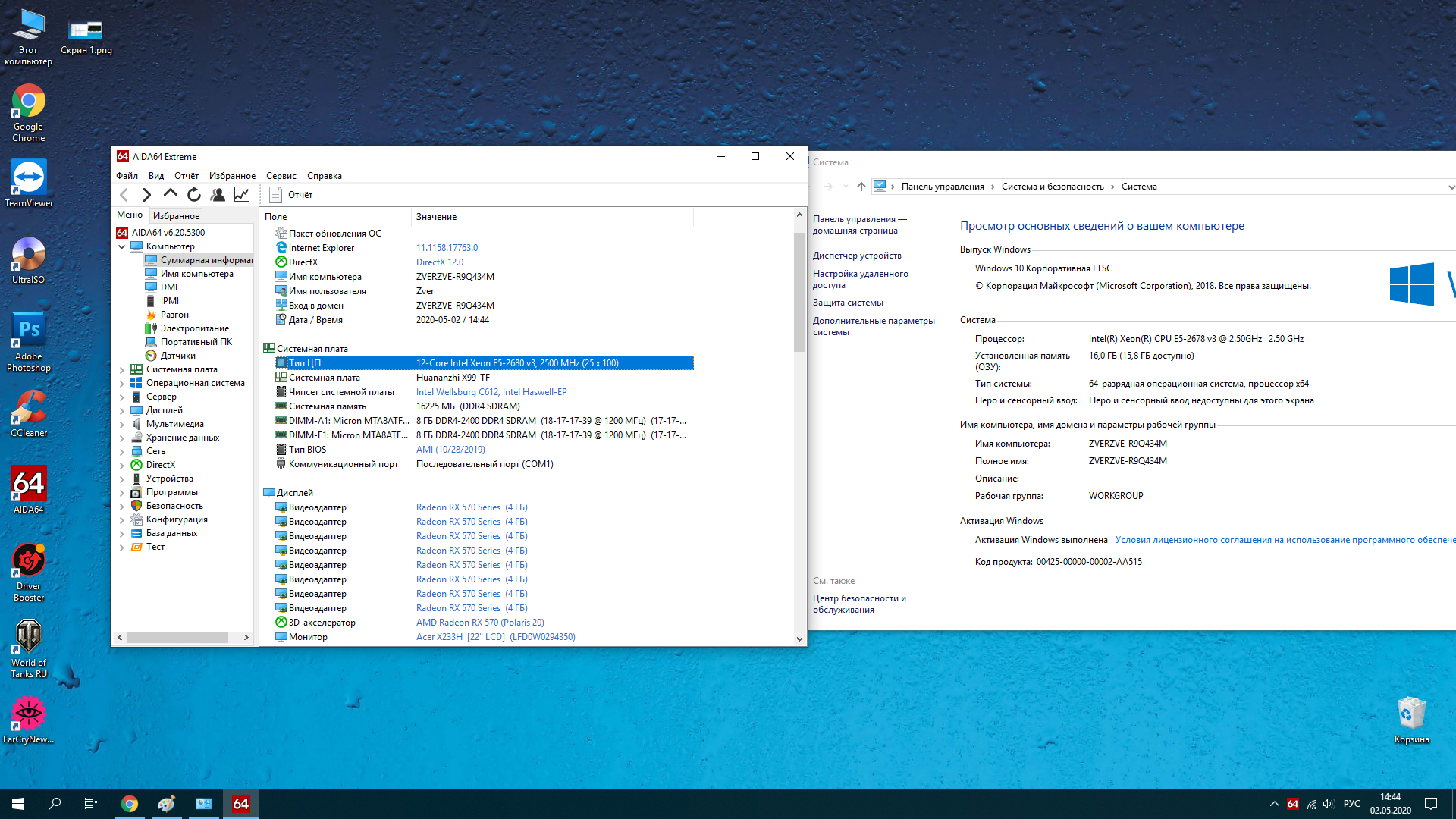Expand the Системная плата tree node
This screenshot has width=1456, height=819.
pos(122,370)
